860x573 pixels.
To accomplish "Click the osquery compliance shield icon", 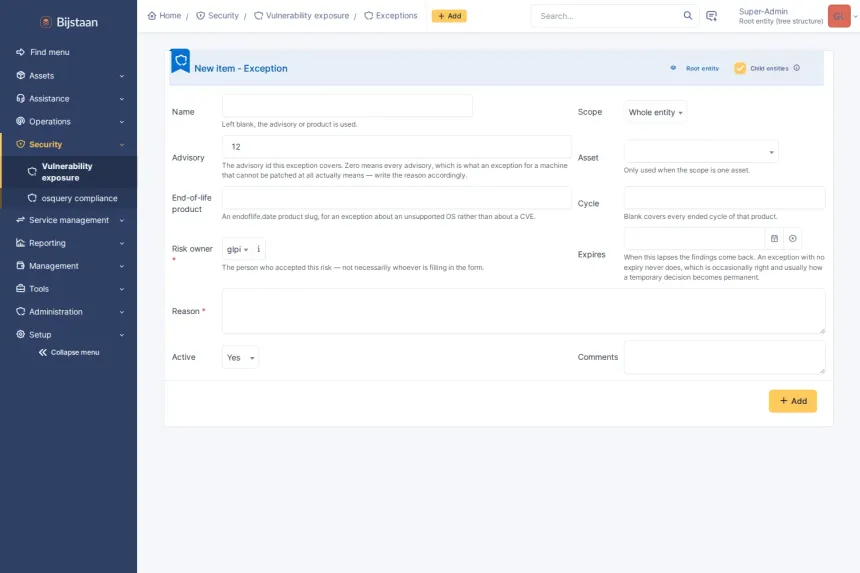I will pyautogui.click(x=32, y=198).
